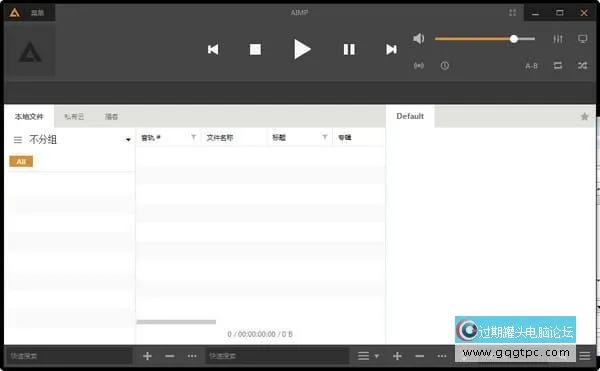Pause the current track

click(x=349, y=49)
